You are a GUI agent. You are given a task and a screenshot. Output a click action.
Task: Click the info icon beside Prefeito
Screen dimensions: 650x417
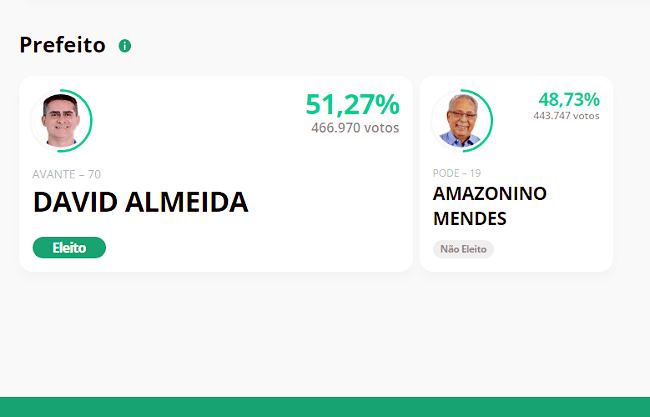pos(125,46)
